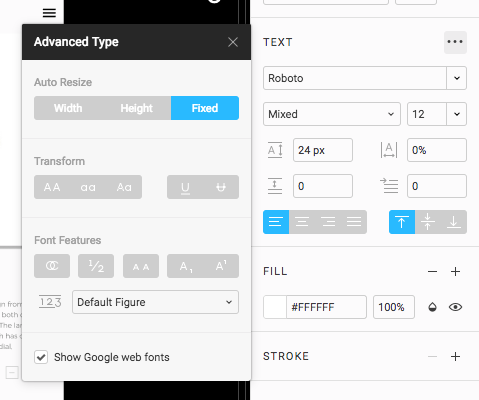This screenshot has width=479, height=400.
Task: Click the paragraph indent icon
Action: (389, 186)
